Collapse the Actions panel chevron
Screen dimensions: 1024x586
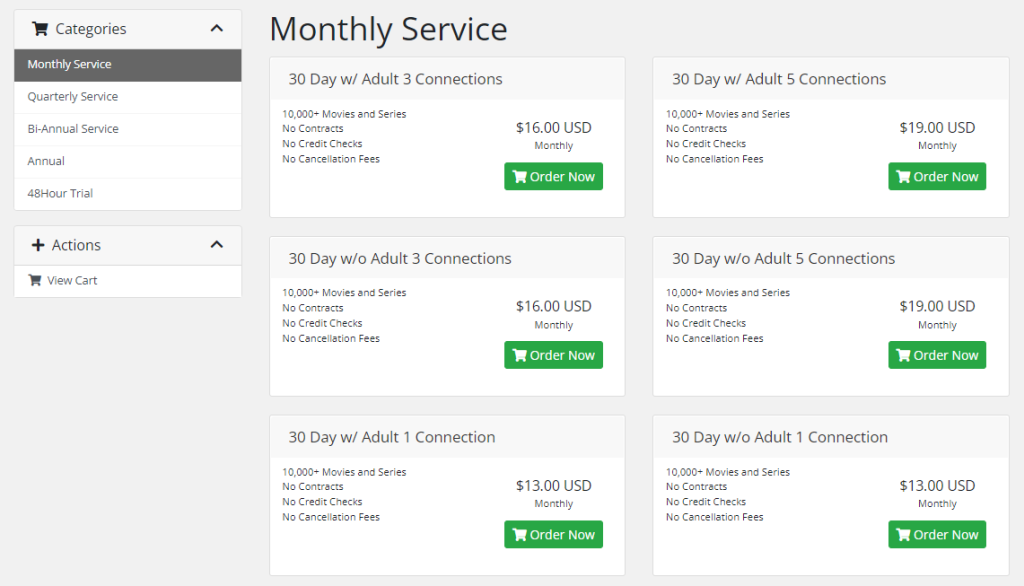coord(217,245)
